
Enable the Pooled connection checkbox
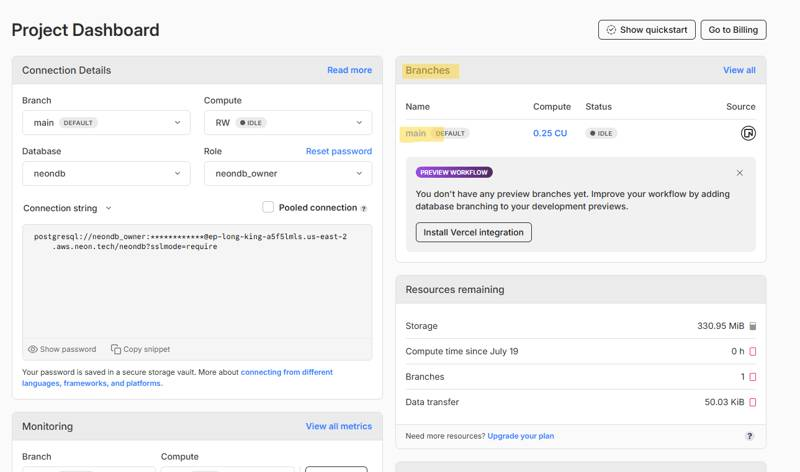[x=268, y=207]
